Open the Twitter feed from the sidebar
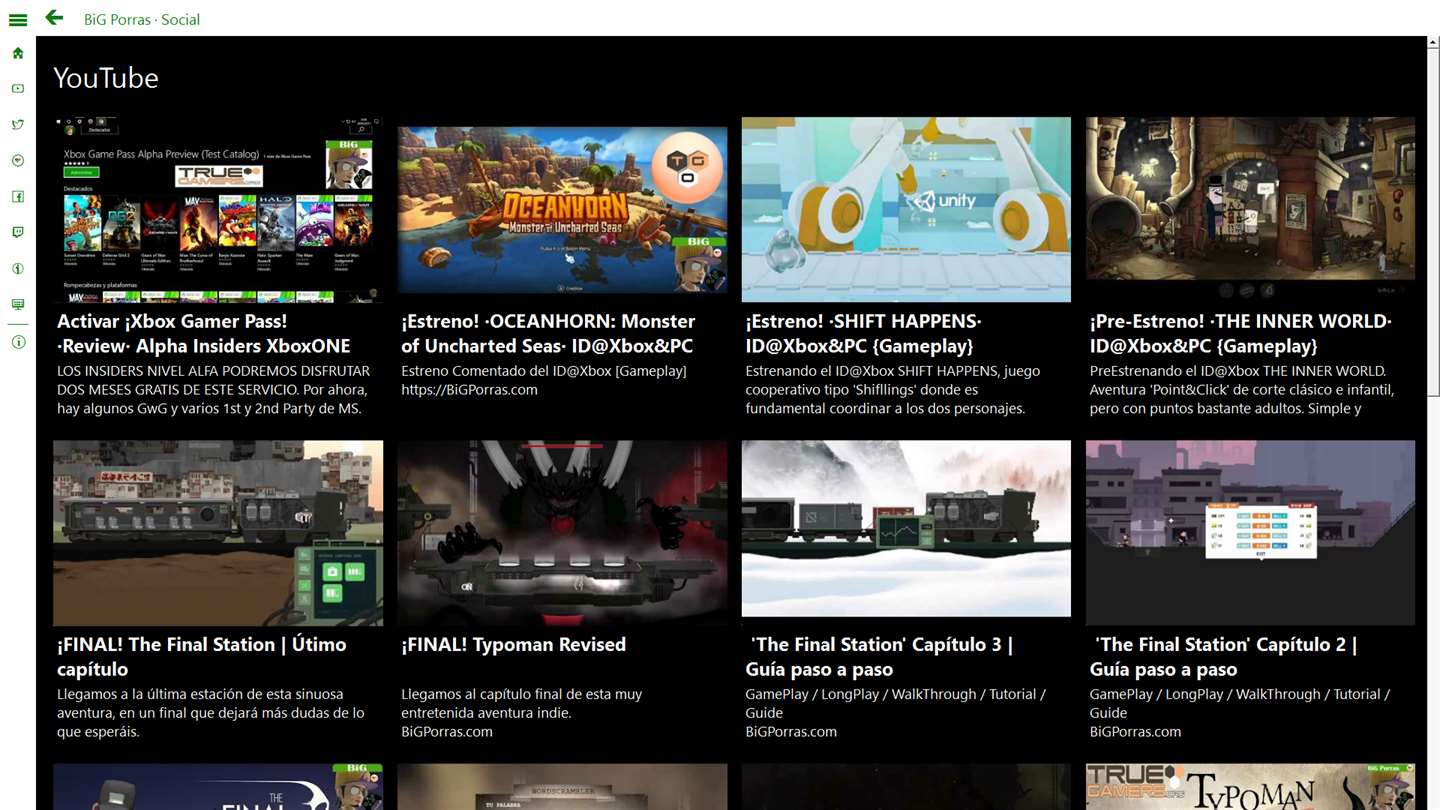The width and height of the screenshot is (1440, 810). coord(18,125)
